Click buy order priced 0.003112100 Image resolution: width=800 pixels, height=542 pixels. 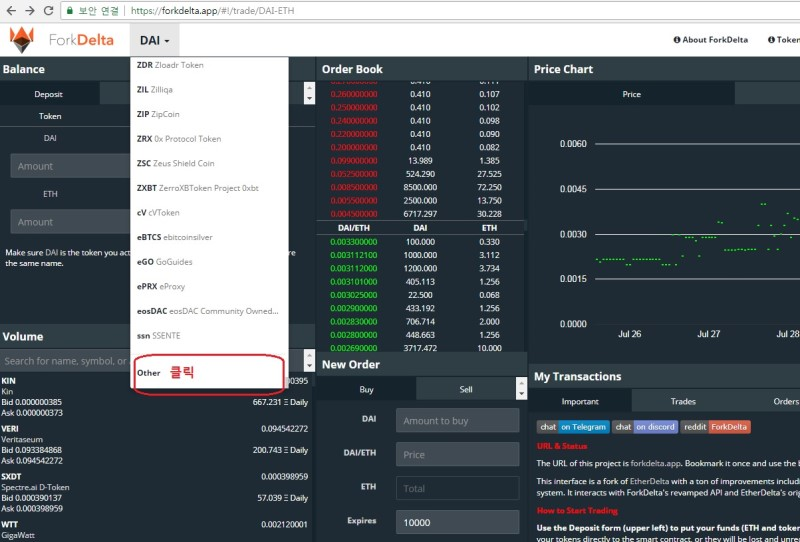tap(420, 255)
